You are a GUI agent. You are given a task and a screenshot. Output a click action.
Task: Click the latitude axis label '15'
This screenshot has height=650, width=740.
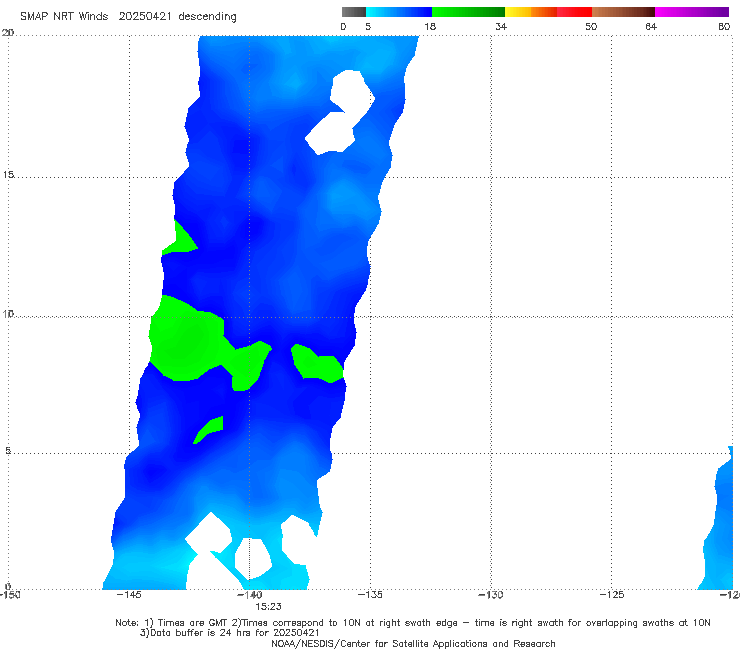click(8, 175)
